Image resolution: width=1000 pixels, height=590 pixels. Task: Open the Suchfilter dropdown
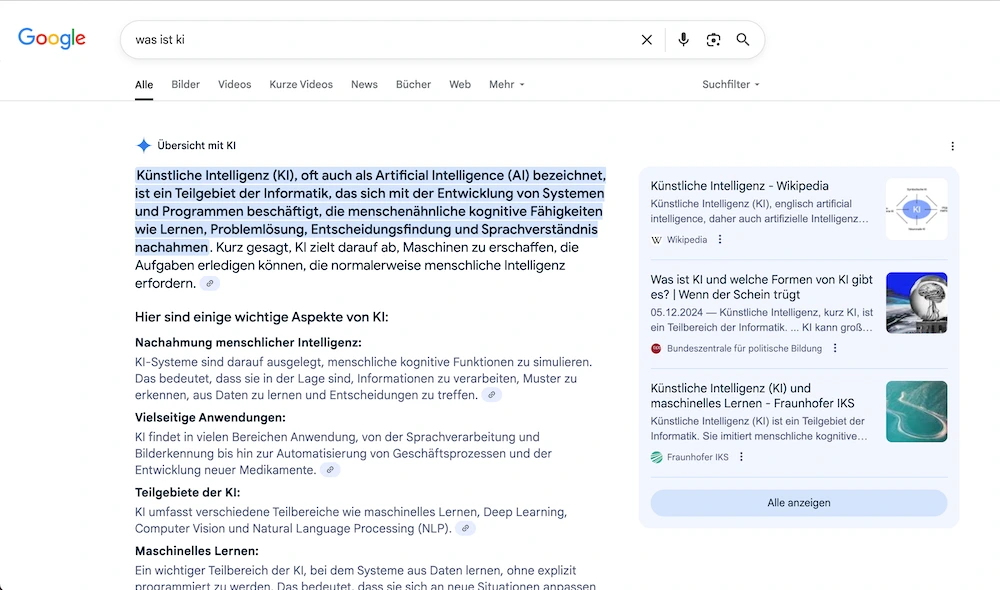pos(731,84)
